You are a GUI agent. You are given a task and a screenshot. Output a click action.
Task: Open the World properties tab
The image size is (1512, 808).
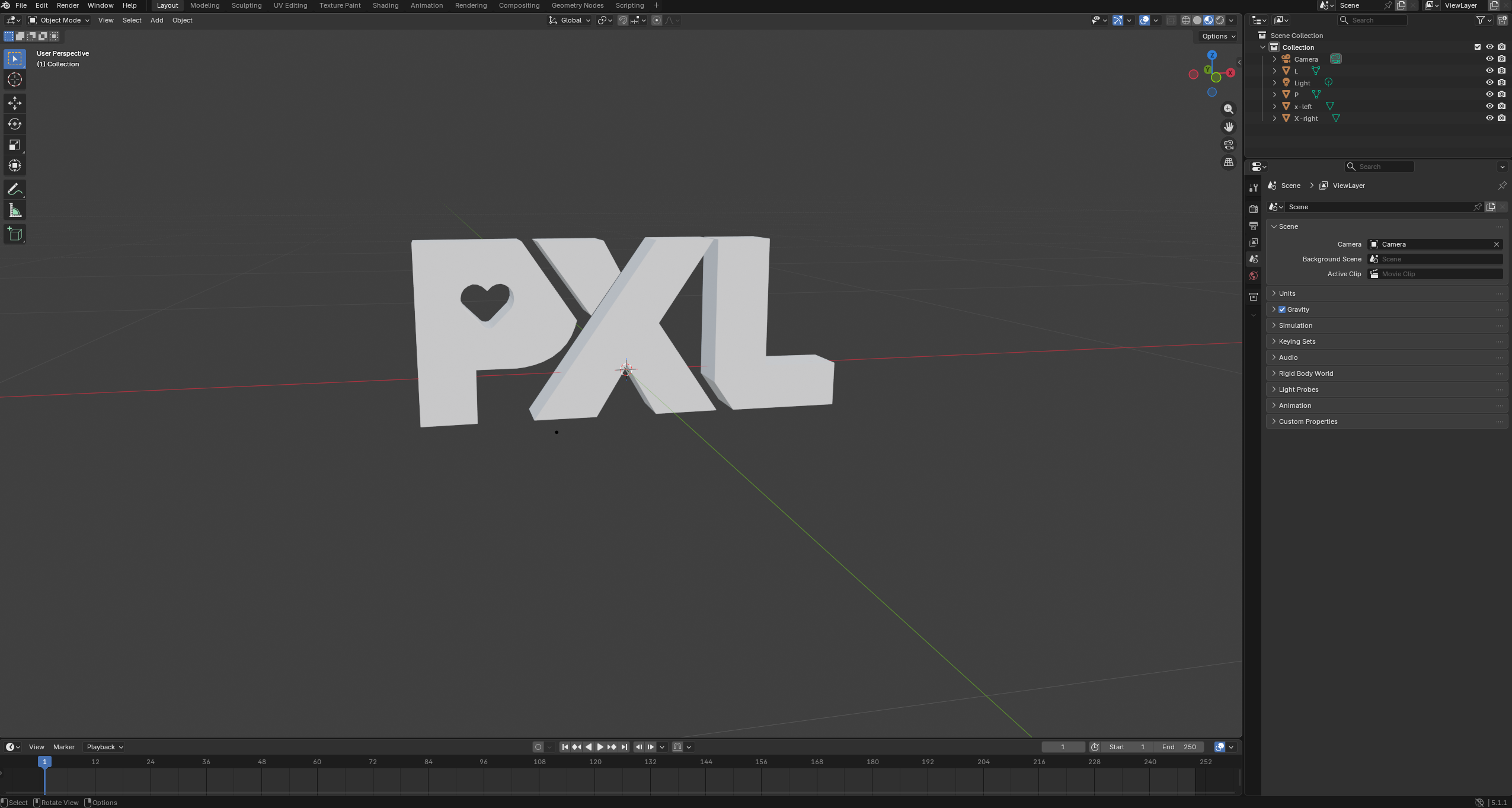(1253, 276)
